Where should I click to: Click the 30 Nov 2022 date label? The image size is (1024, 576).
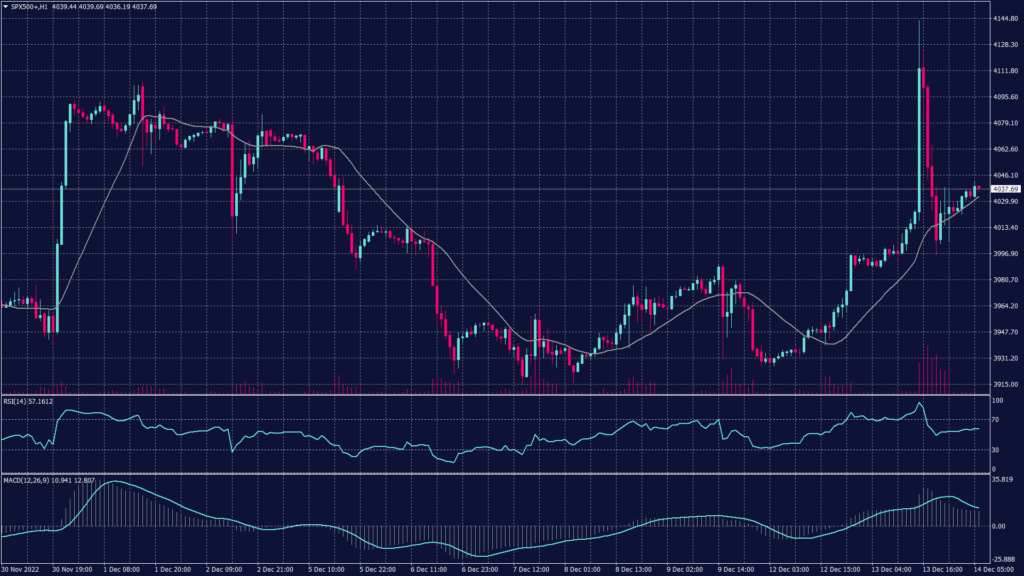[23, 569]
